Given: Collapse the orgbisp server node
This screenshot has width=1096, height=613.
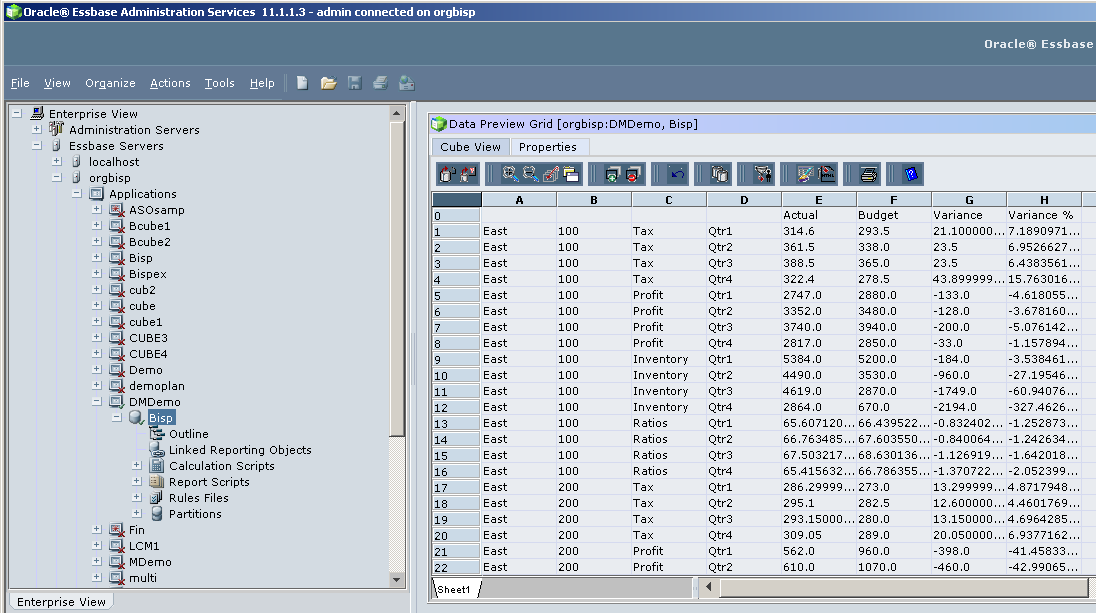Looking at the screenshot, I should click(x=57, y=178).
